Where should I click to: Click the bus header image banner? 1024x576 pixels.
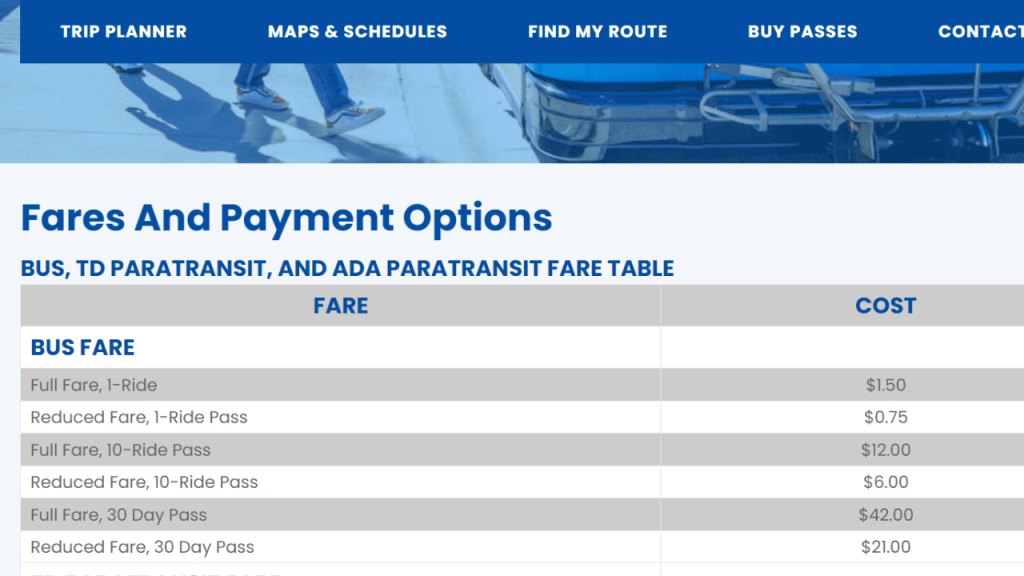click(x=512, y=110)
